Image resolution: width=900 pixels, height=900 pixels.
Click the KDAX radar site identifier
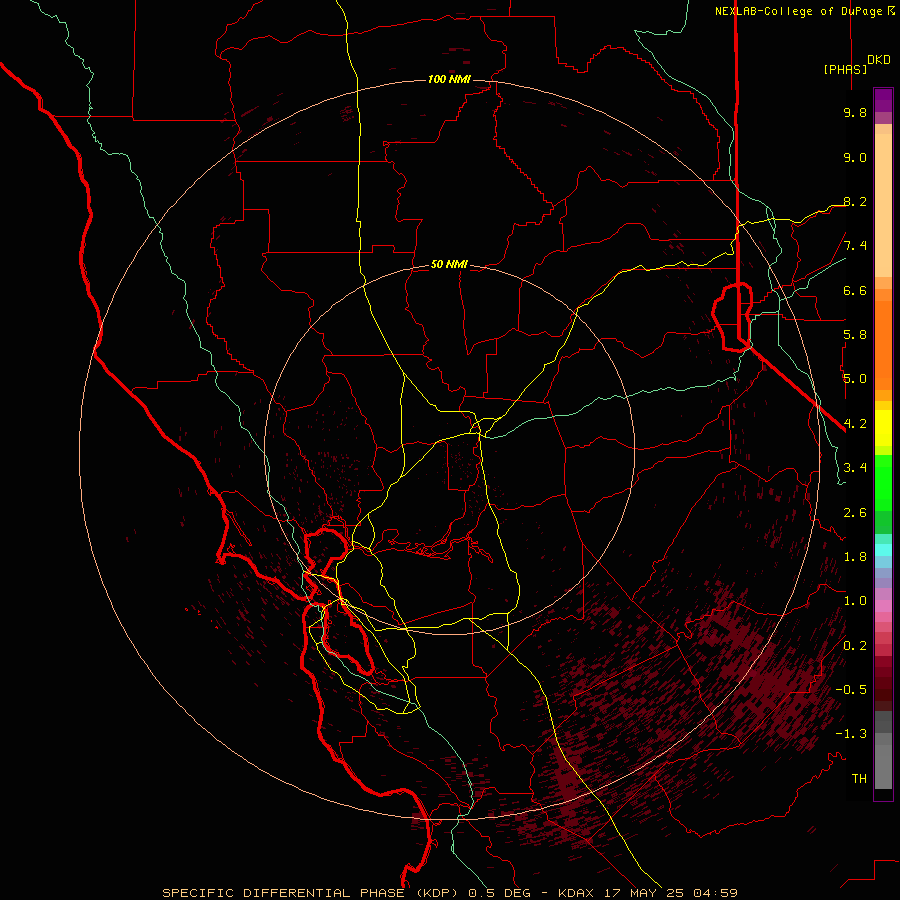point(575,893)
